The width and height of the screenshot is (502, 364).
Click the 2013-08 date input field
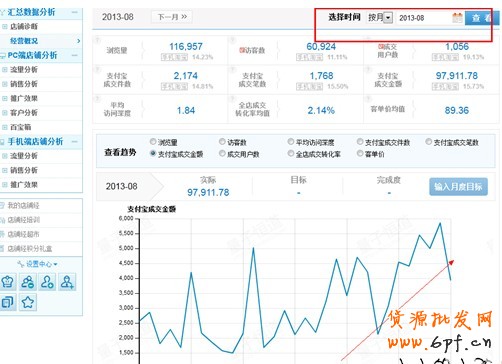pyautogui.click(x=424, y=18)
